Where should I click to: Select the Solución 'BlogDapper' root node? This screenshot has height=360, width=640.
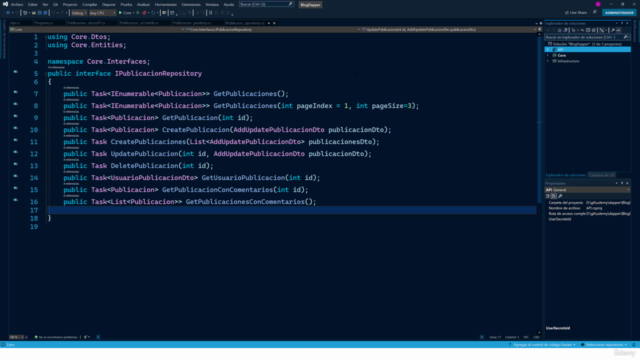point(584,44)
